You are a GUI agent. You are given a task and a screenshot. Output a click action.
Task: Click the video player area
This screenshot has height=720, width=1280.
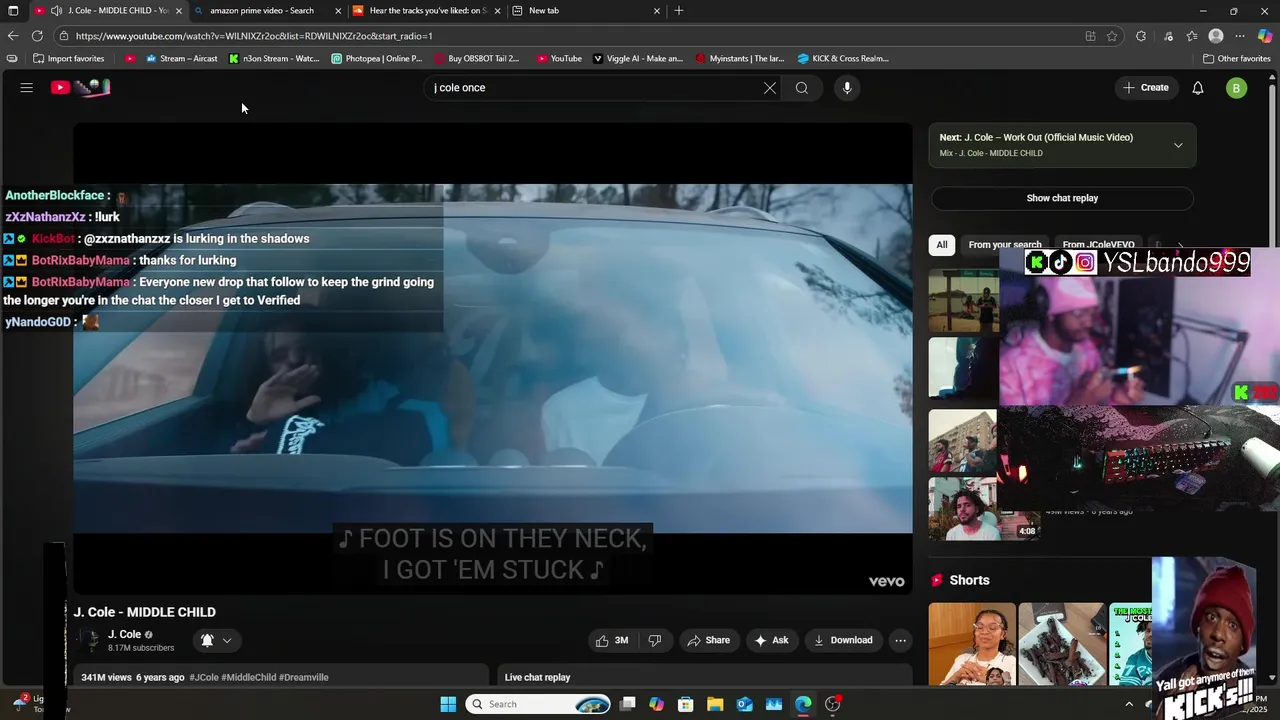[492, 358]
